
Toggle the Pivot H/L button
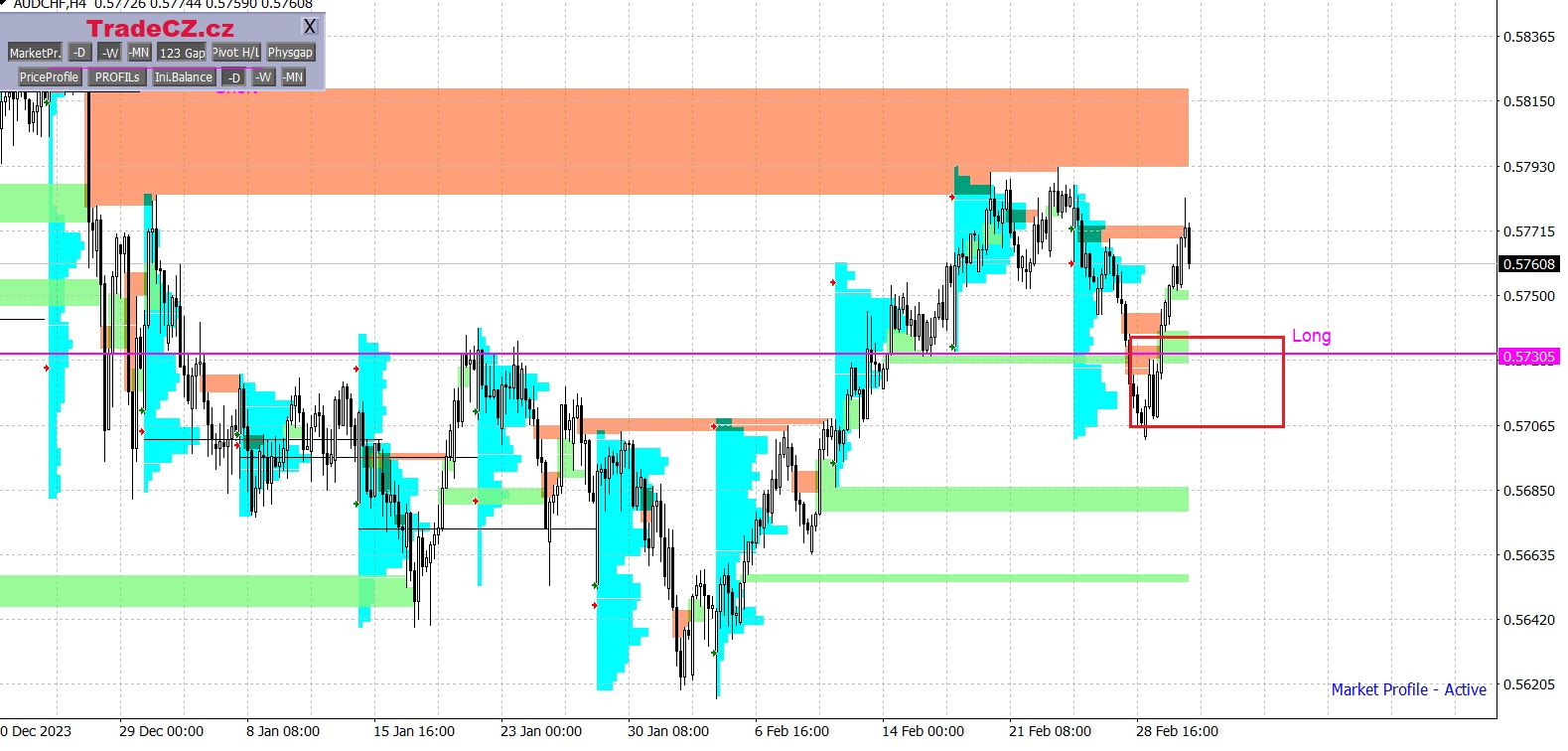(236, 53)
